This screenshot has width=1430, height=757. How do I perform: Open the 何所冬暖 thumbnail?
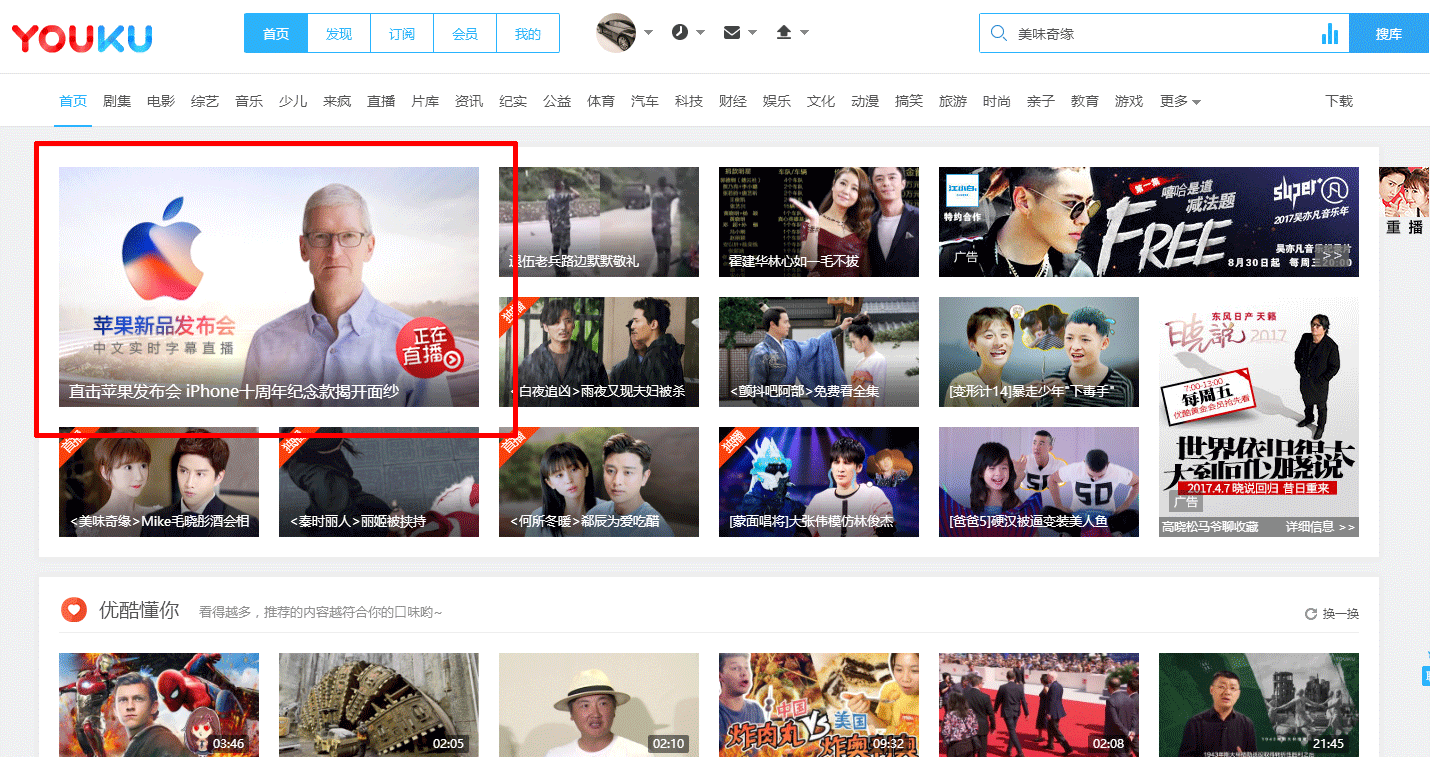point(599,482)
